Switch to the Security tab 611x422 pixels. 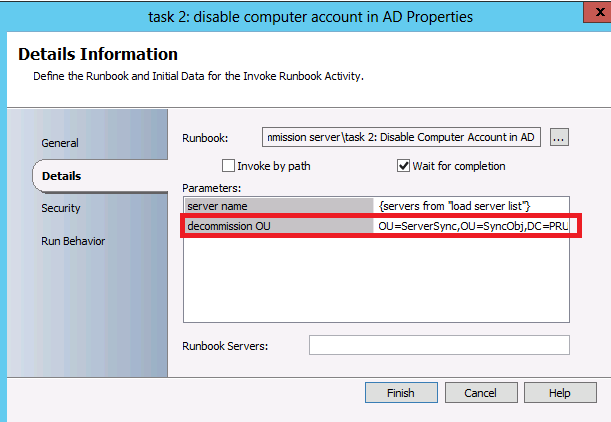[61, 208]
